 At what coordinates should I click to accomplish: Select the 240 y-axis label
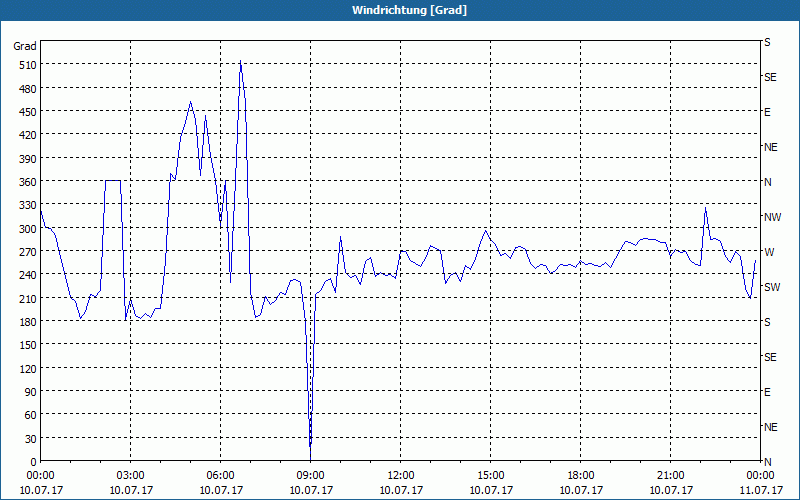28,276
